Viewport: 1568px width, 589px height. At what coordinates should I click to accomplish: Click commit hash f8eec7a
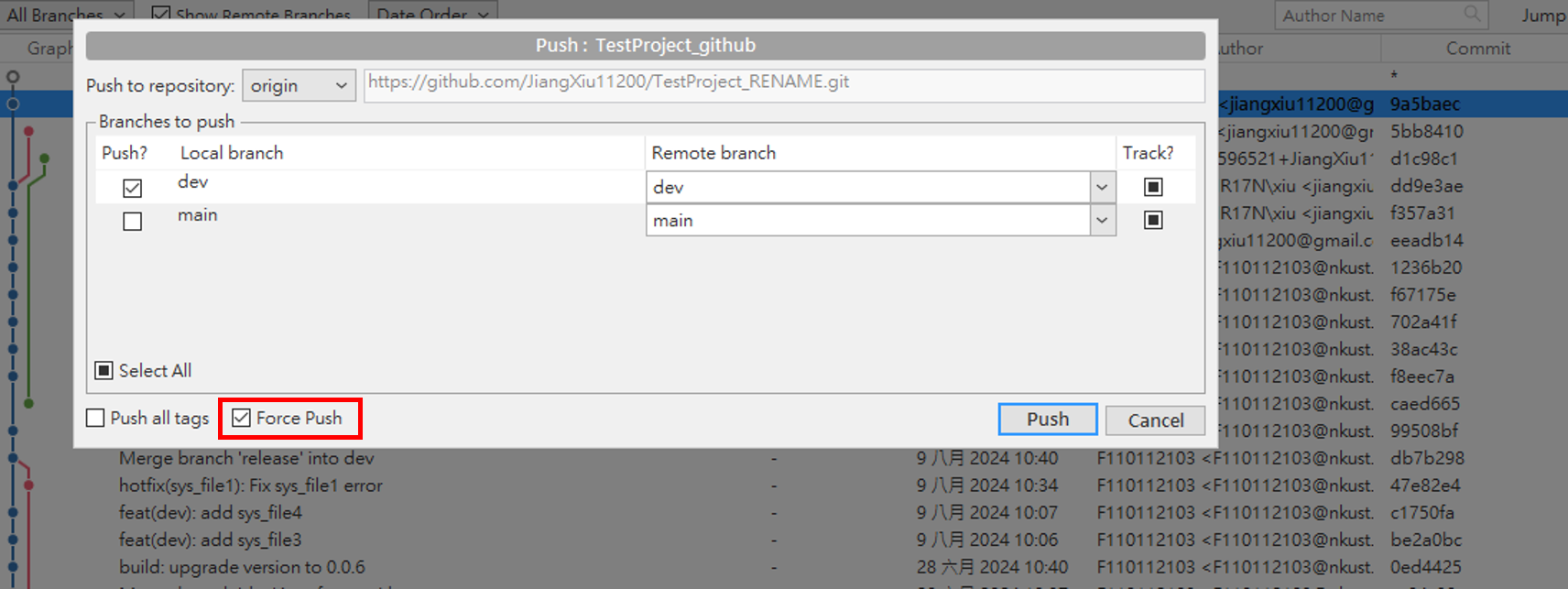pyautogui.click(x=1421, y=376)
